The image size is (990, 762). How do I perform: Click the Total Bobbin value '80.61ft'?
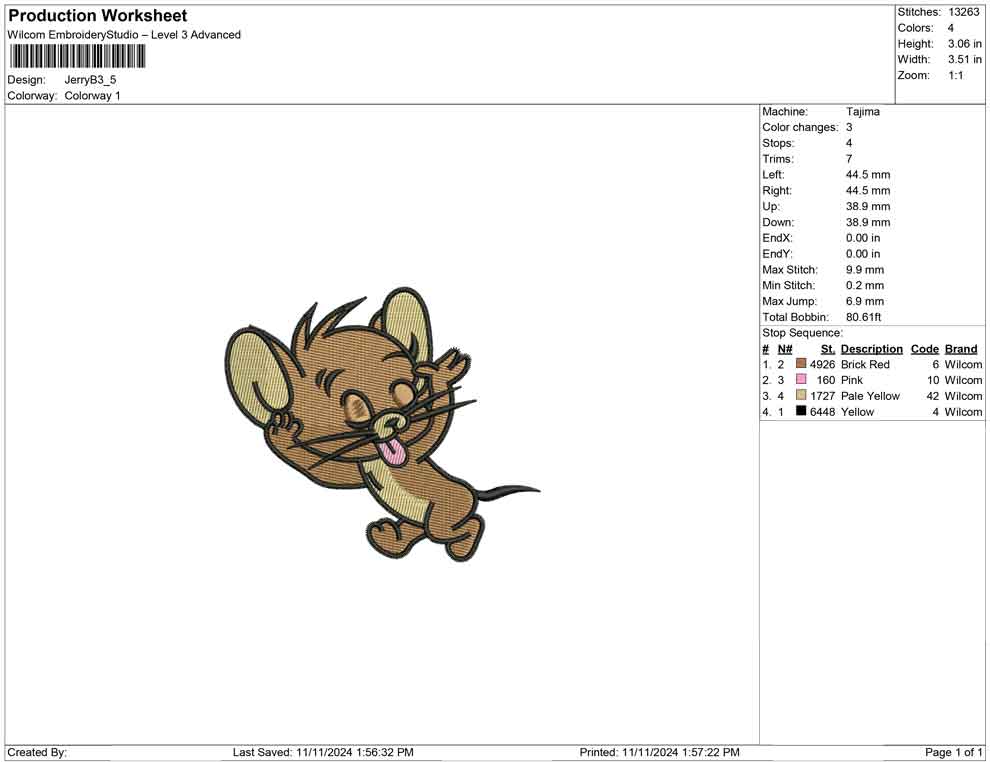point(864,317)
